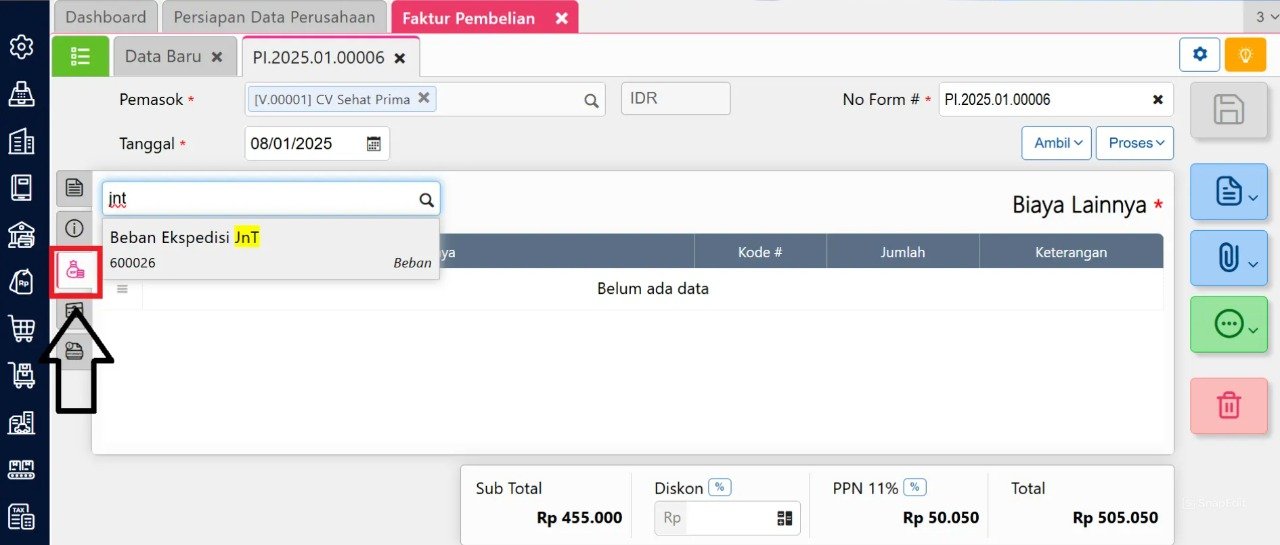Toggle Diskon percent mode
This screenshot has height=545, width=1280.
(x=720, y=487)
